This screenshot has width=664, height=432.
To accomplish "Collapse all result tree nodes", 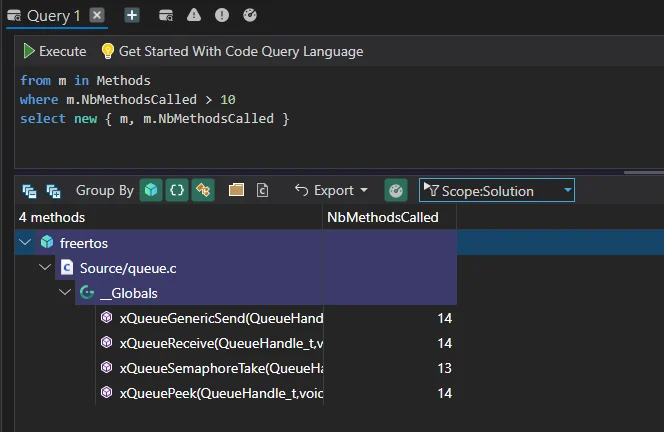I will click(29, 191).
